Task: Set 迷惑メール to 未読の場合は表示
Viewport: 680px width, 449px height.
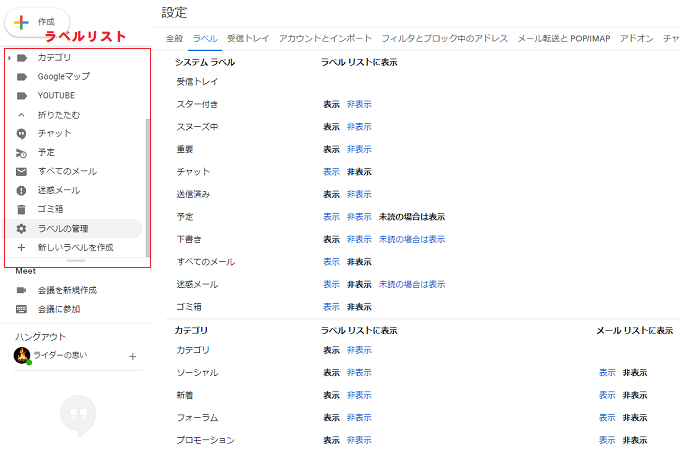Action: [412, 285]
